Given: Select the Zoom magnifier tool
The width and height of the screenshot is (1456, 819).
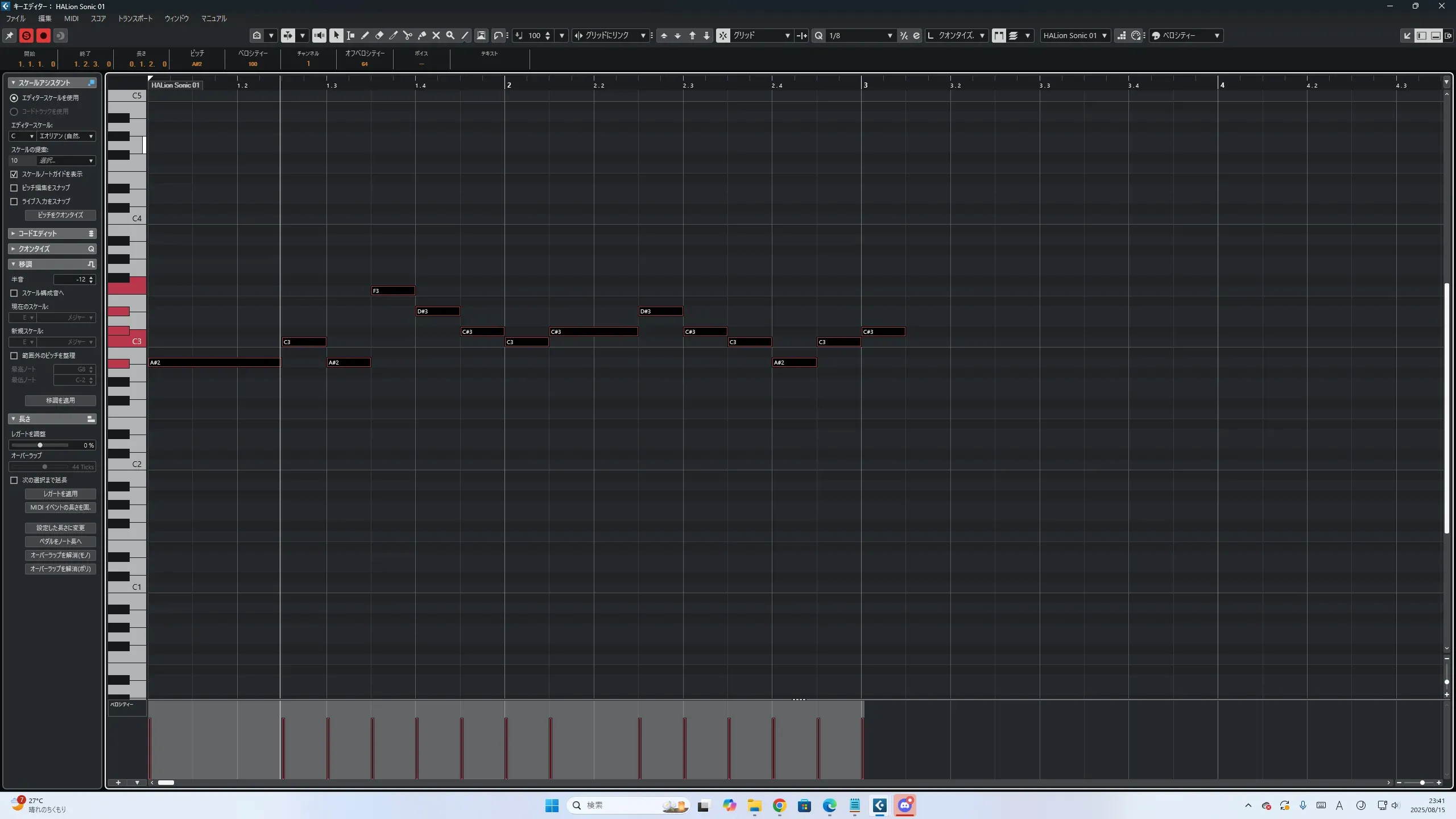Looking at the screenshot, I should (450, 35).
